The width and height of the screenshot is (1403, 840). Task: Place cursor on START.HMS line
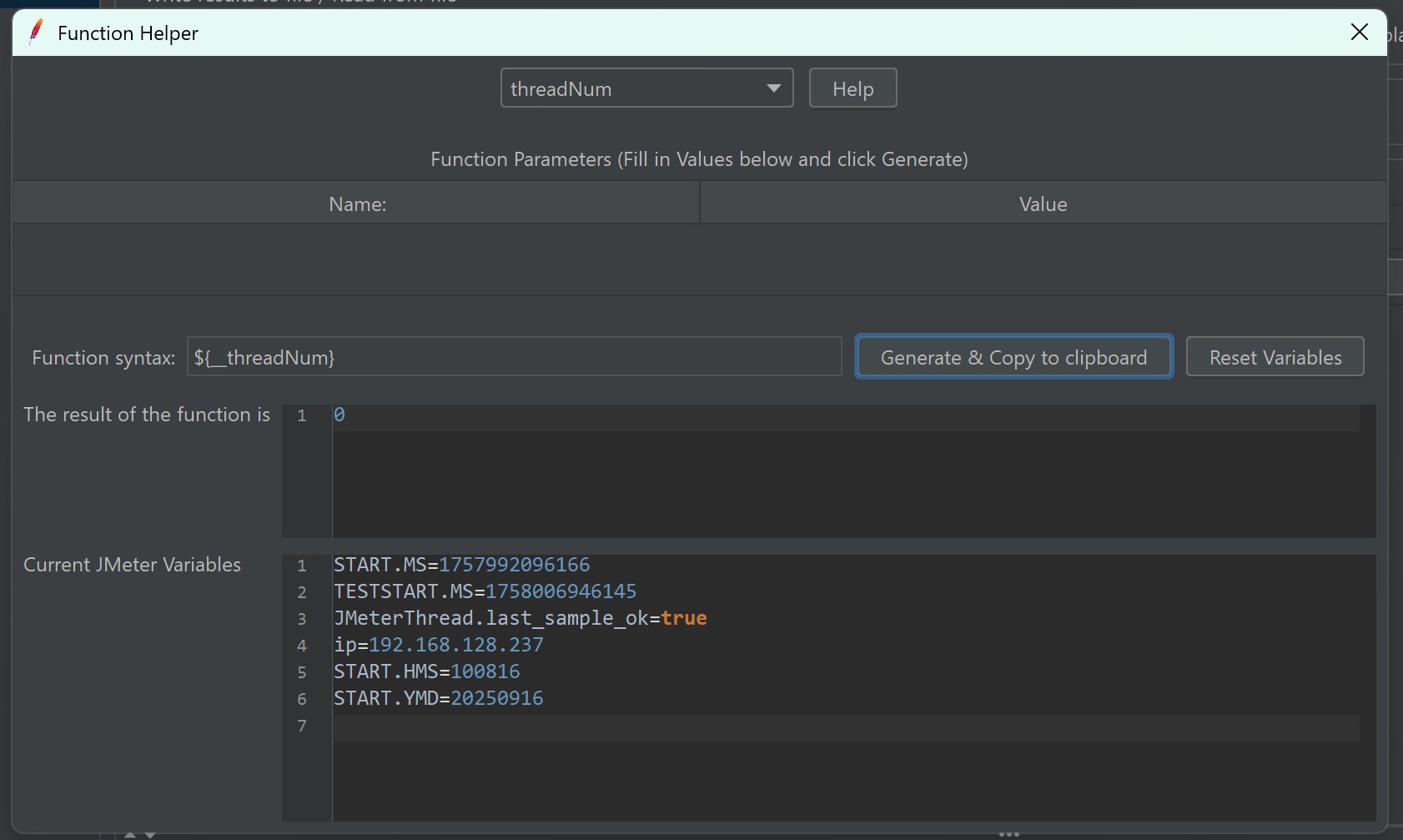coord(426,671)
